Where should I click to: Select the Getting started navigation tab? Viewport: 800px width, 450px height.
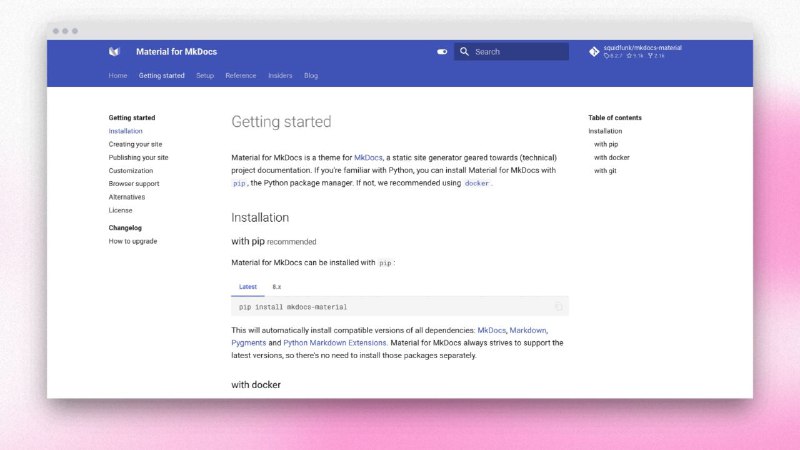(x=162, y=76)
